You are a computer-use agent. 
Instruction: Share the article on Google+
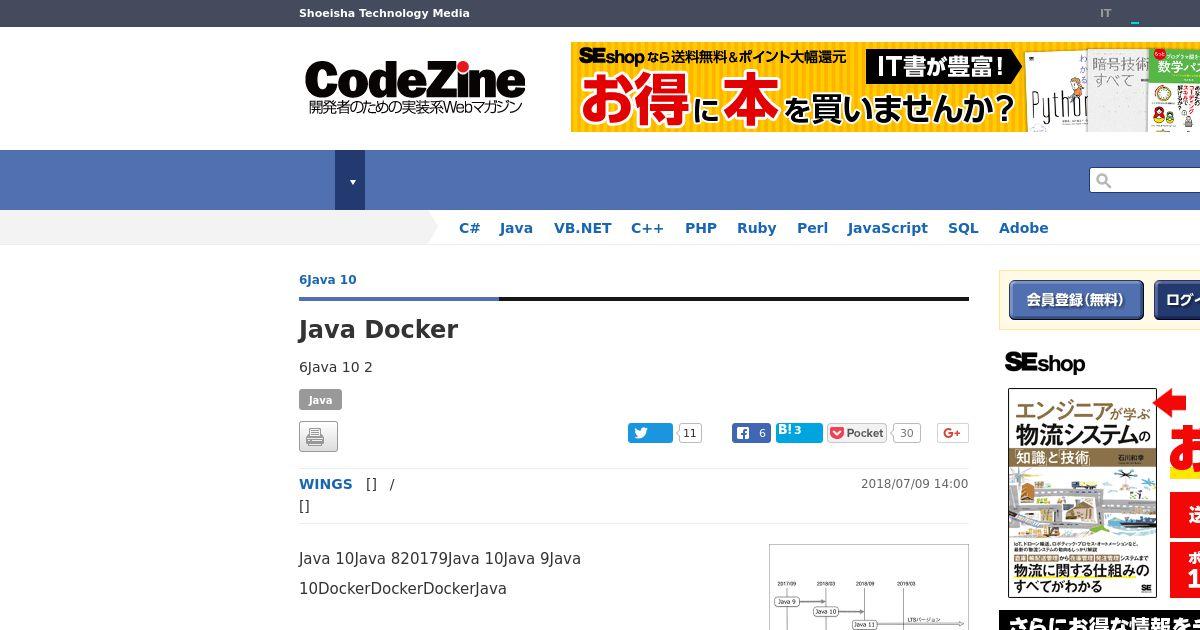click(x=952, y=433)
